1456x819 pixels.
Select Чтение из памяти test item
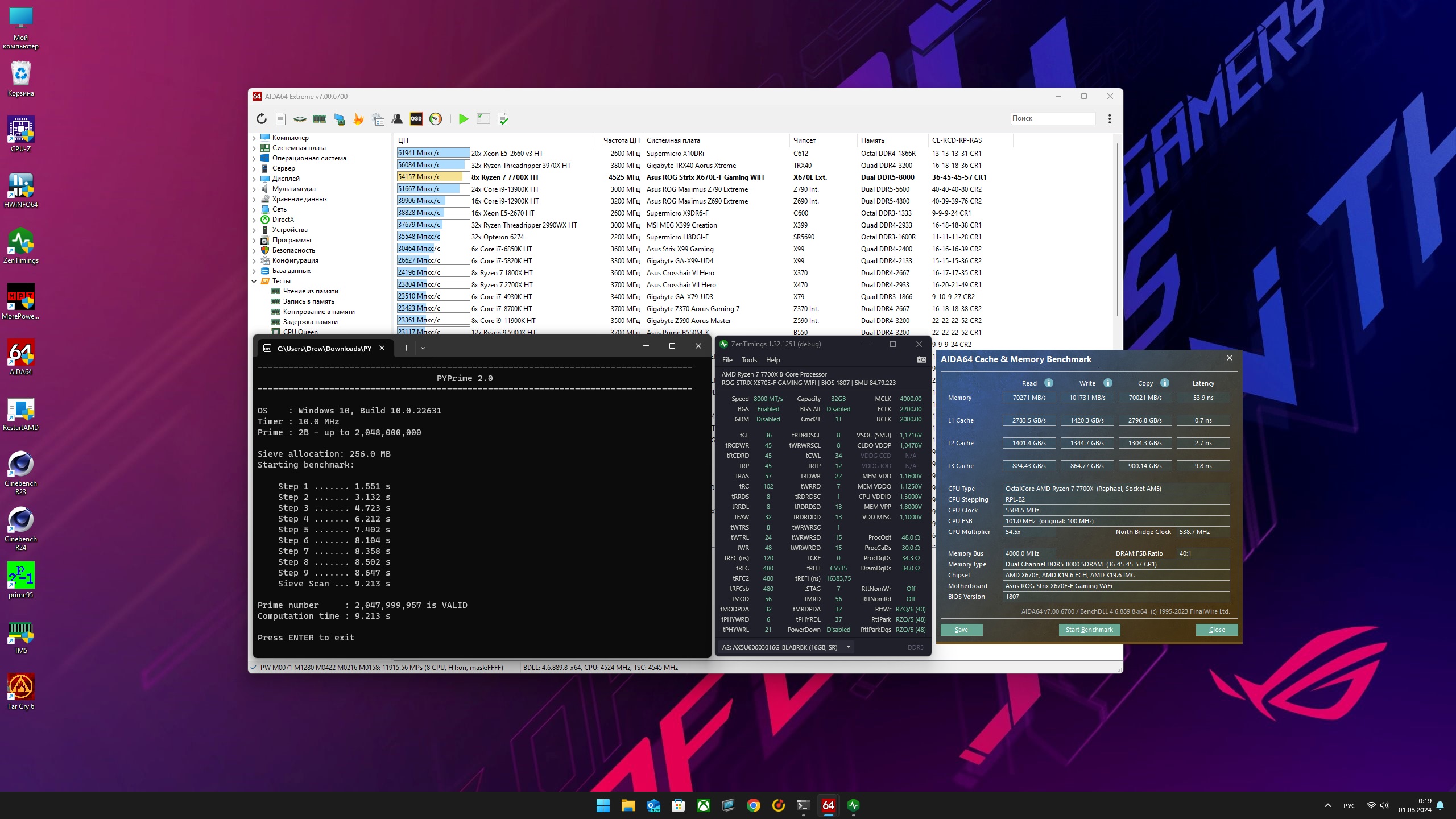click(311, 291)
